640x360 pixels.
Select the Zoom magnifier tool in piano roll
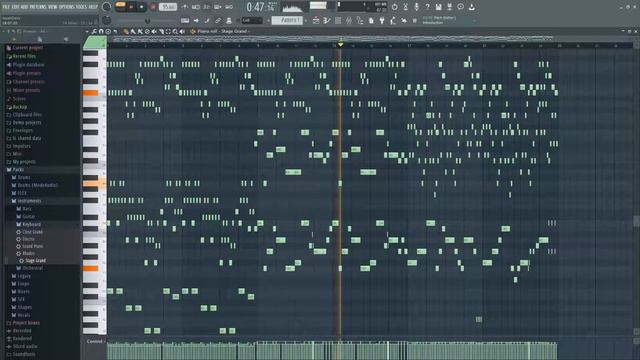pos(175,31)
